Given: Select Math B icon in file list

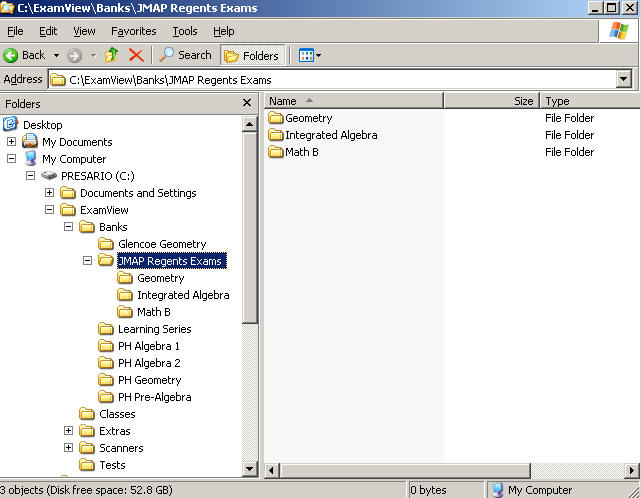Looking at the screenshot, I should tap(276, 152).
